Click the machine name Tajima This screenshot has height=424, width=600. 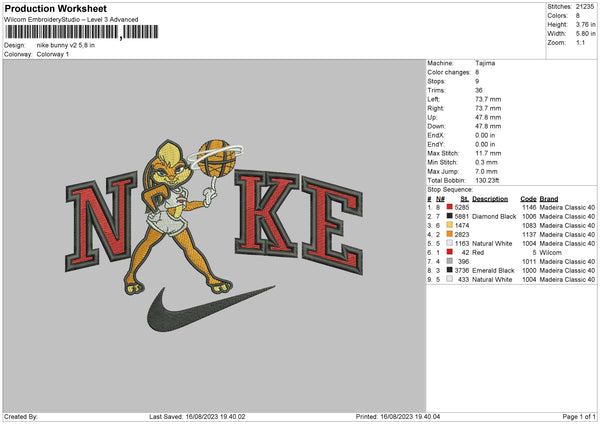[x=485, y=63]
